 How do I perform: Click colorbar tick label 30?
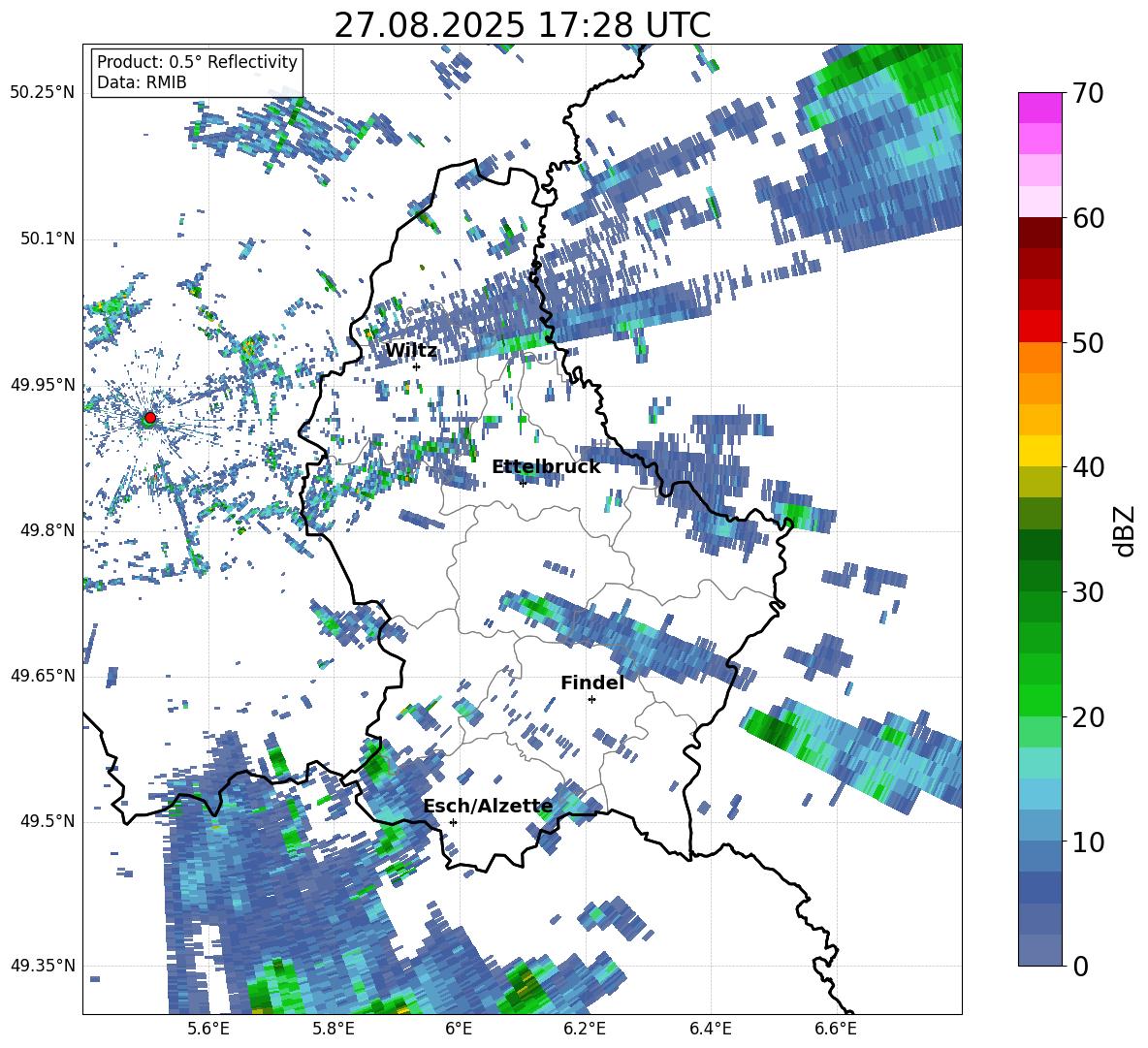(x=1088, y=592)
